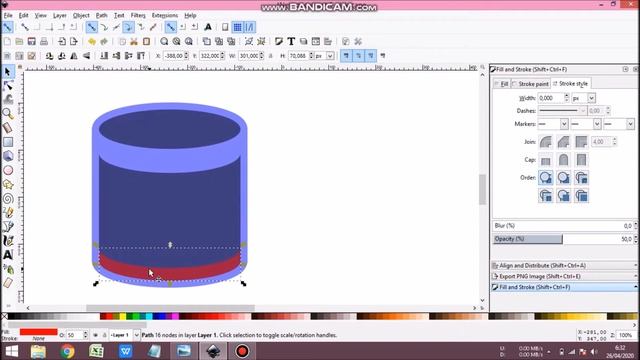Toggle layer visibility eye in status bar

[x=95, y=335]
